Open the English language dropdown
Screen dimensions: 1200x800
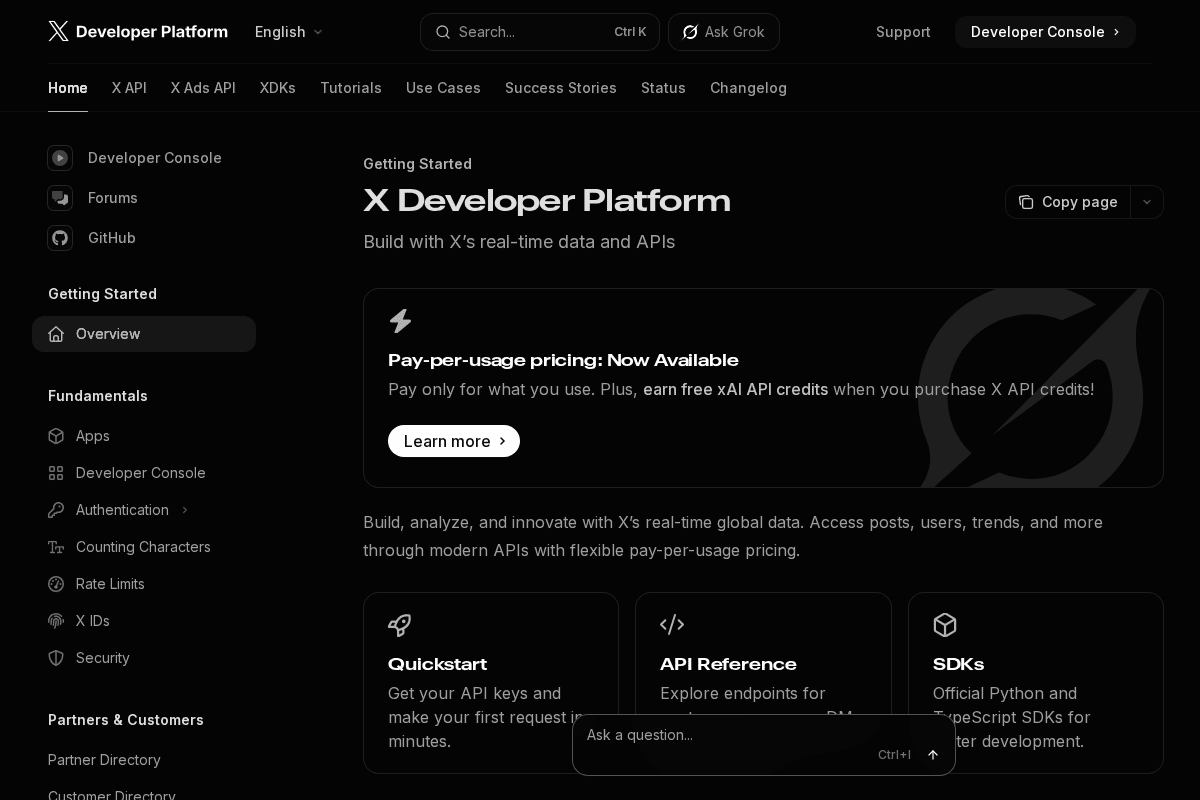point(288,32)
